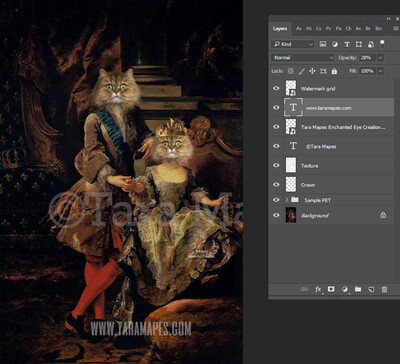Hide the Watermark grid layer

pyautogui.click(x=276, y=88)
